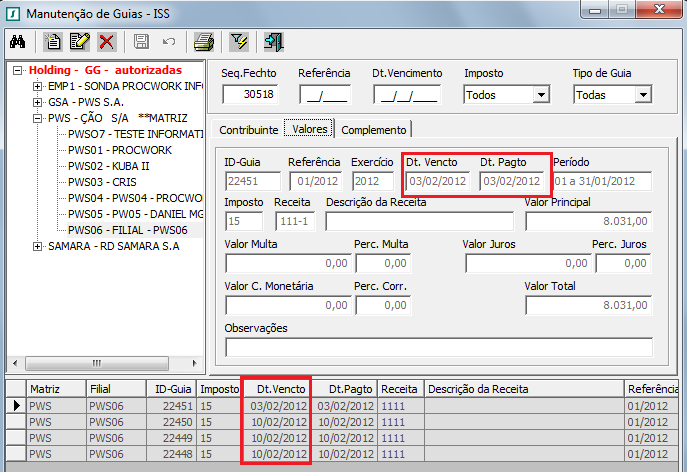The image size is (687, 472).
Task: Select PWSO7 - TESTE INFORMATI tree item
Action: [x=135, y=134]
